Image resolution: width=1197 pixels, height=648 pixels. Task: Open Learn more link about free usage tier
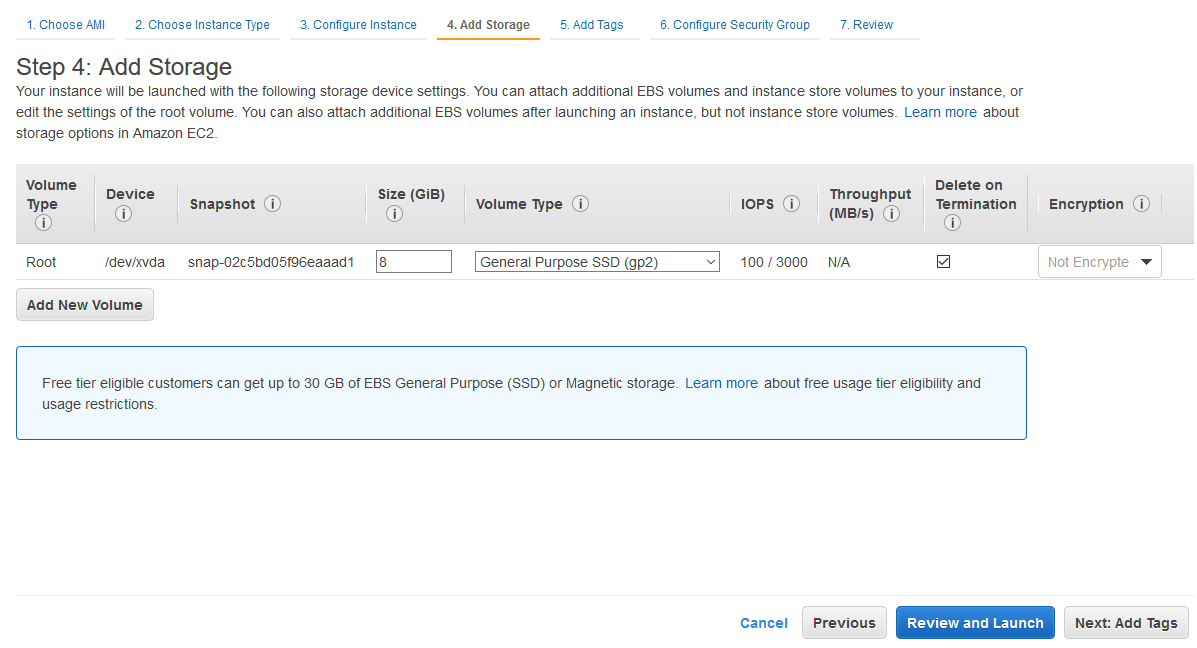pyautogui.click(x=721, y=383)
